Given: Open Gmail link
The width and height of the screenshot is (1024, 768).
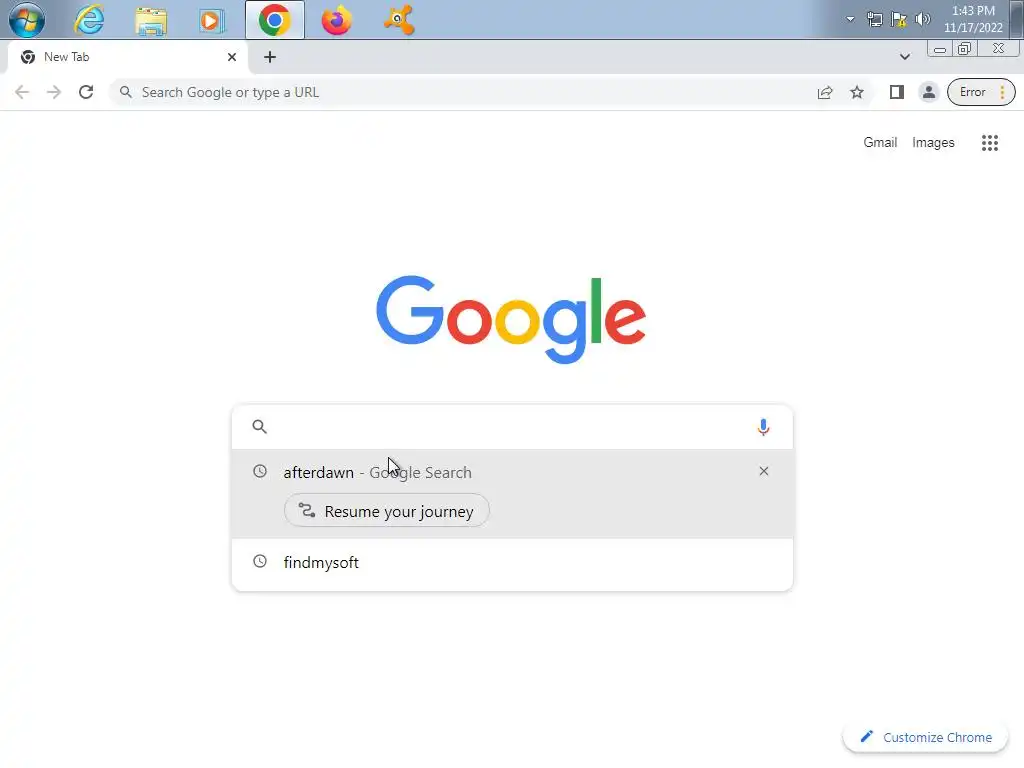Looking at the screenshot, I should click(880, 142).
